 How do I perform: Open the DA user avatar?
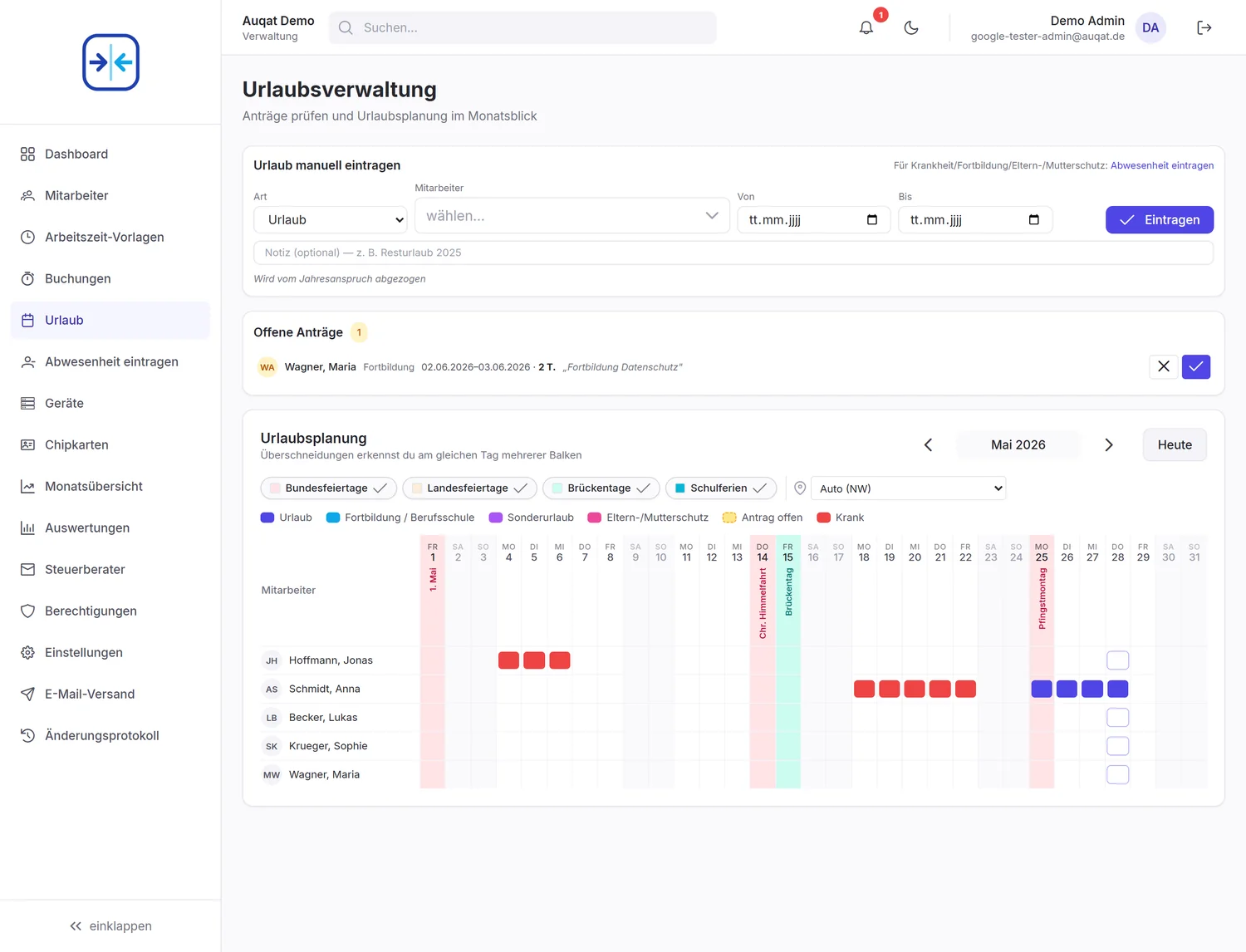coord(1150,27)
